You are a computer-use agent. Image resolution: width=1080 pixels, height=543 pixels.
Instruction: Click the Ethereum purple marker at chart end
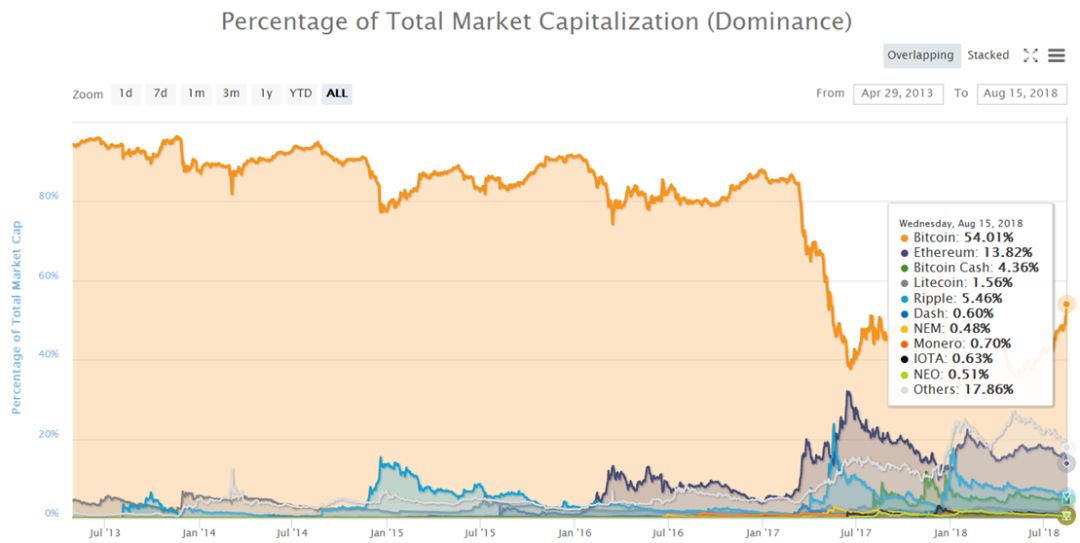click(x=1066, y=464)
